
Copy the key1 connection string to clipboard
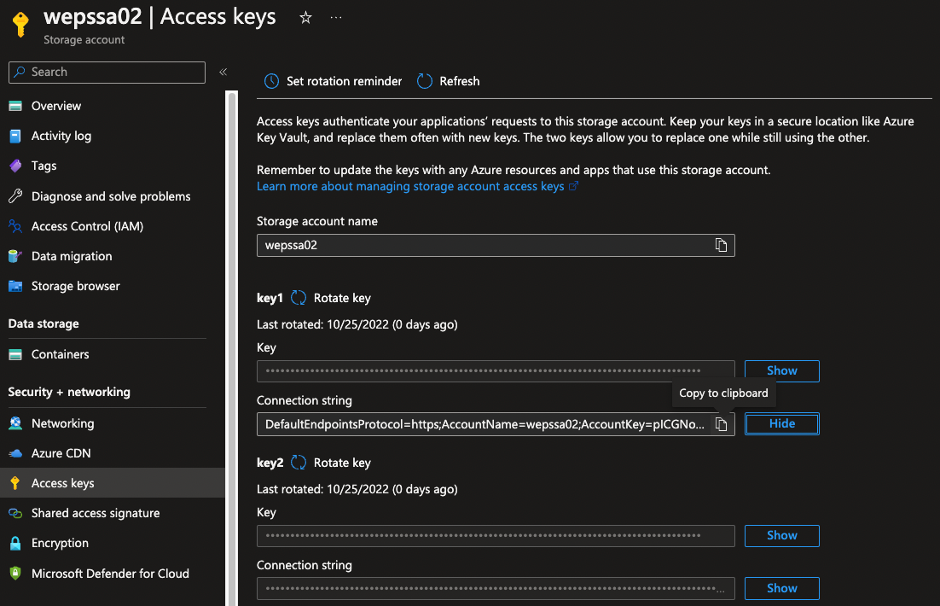pyautogui.click(x=720, y=425)
